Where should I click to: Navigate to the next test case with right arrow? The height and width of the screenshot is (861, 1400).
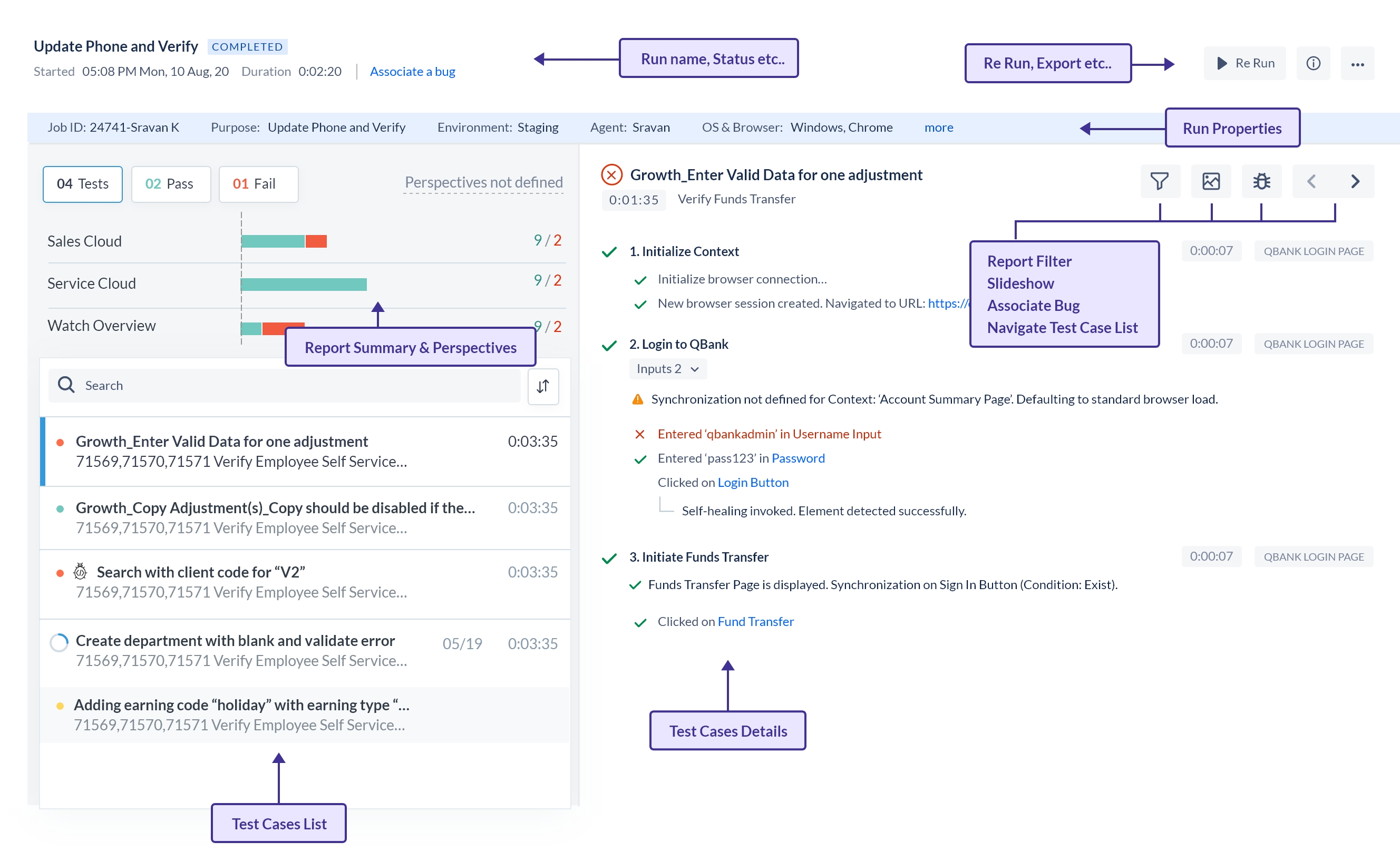click(x=1355, y=181)
